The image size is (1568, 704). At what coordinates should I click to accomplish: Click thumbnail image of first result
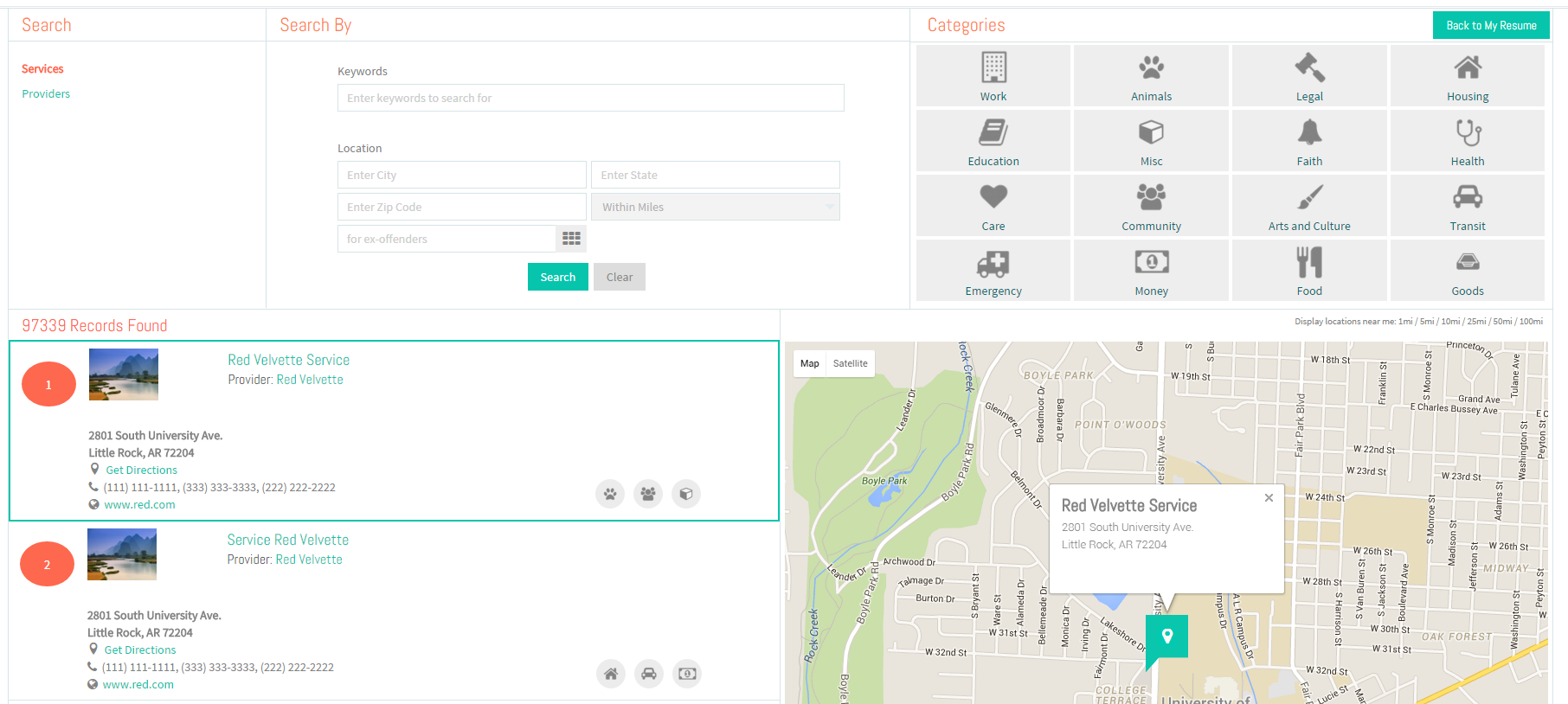(x=124, y=374)
